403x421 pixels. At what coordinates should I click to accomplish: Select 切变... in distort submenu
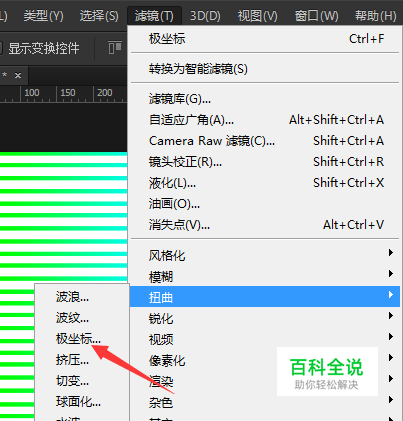[82, 380]
